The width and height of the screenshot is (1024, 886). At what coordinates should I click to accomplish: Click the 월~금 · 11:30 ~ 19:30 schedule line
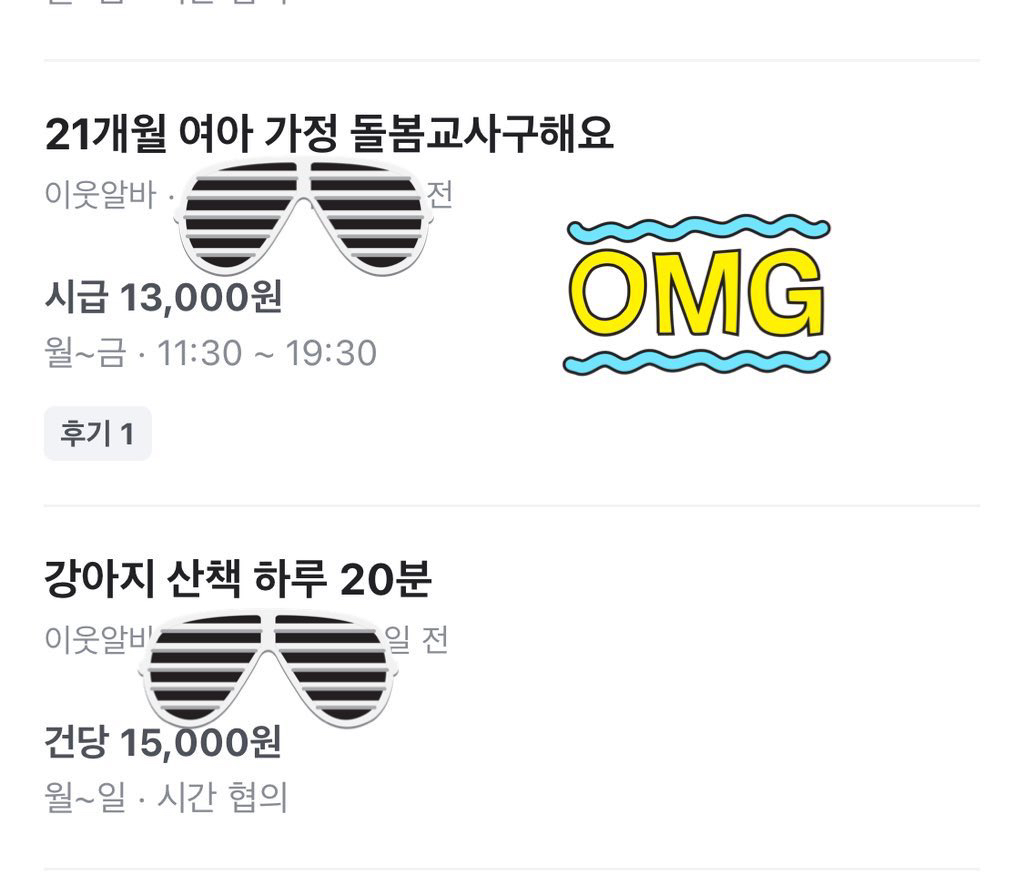(210, 353)
